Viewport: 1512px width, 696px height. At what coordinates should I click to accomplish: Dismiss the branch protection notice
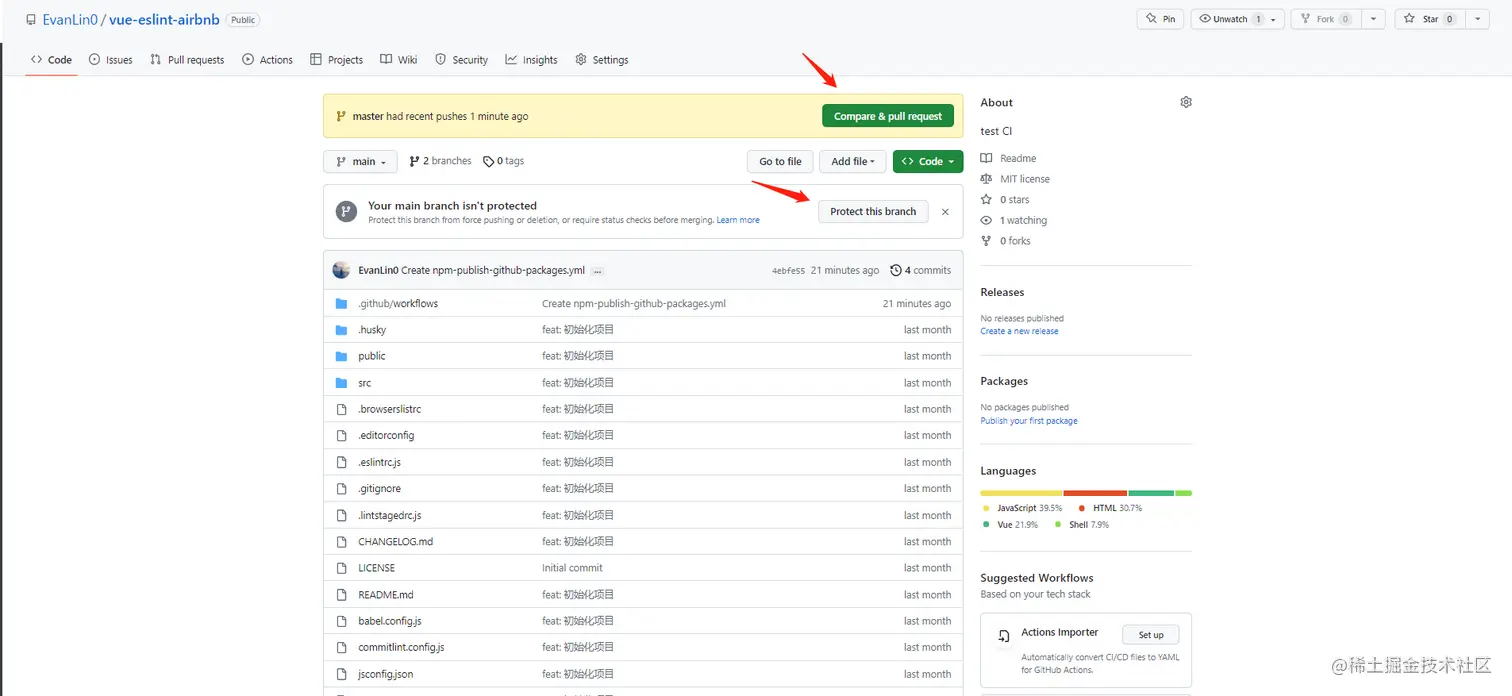(x=945, y=212)
